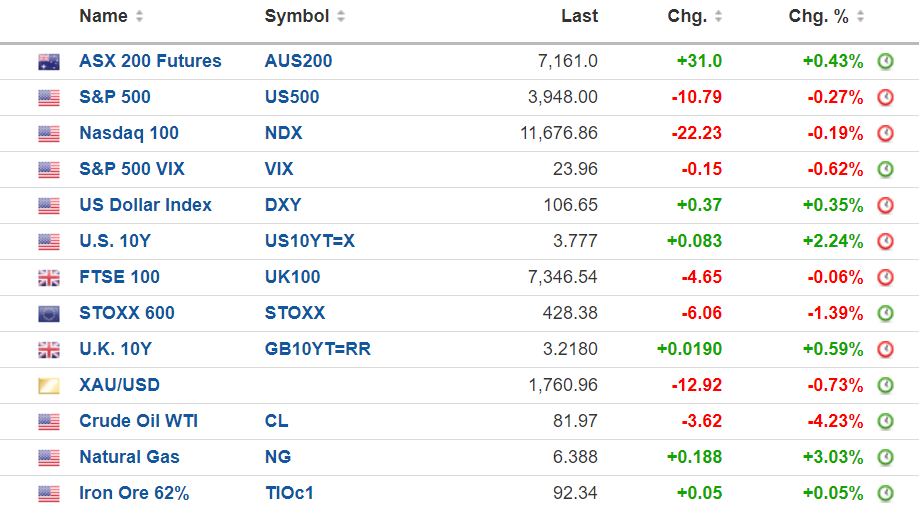The width and height of the screenshot is (919, 517).
Task: Open the S&P 500 VIX quote page
Action: [x=132, y=169]
